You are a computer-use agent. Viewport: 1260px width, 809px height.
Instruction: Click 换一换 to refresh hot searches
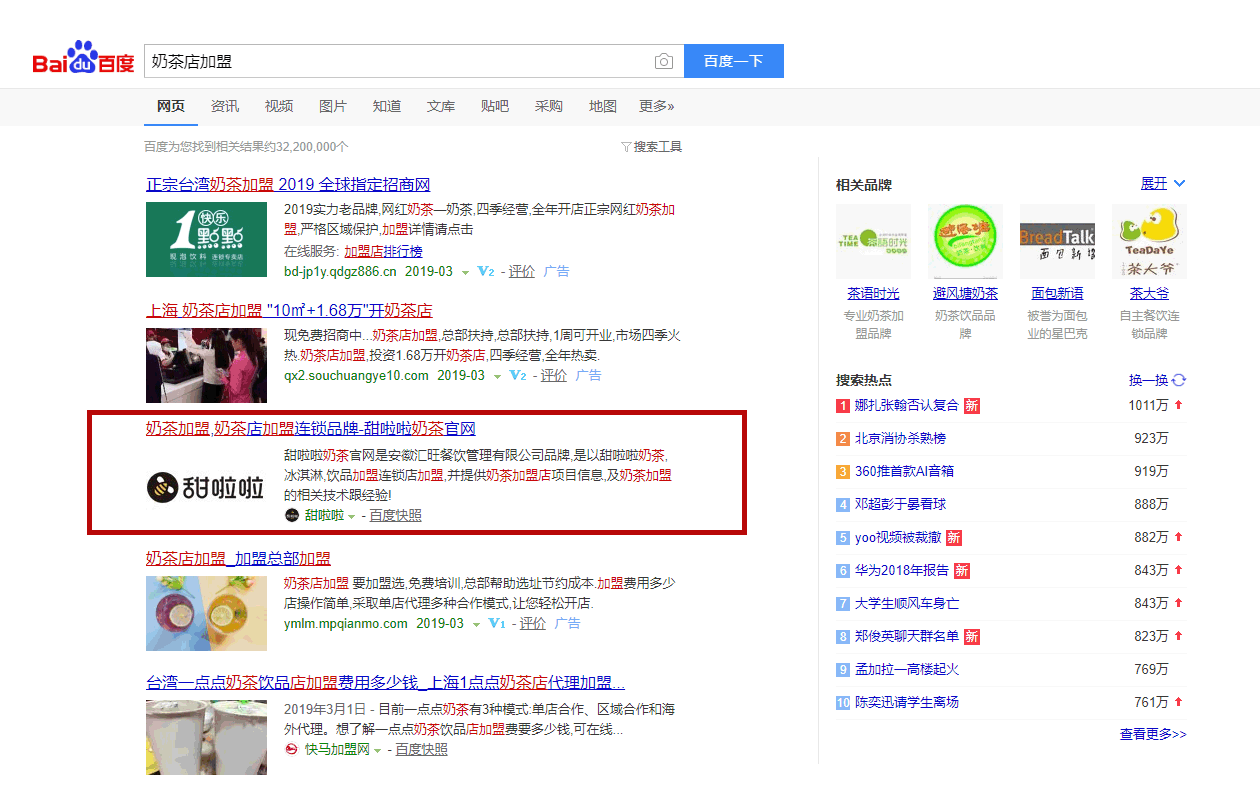coord(1148,380)
